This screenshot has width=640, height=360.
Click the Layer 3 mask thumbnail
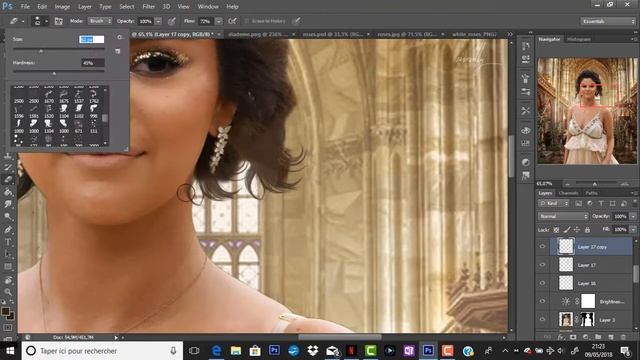[587, 320]
